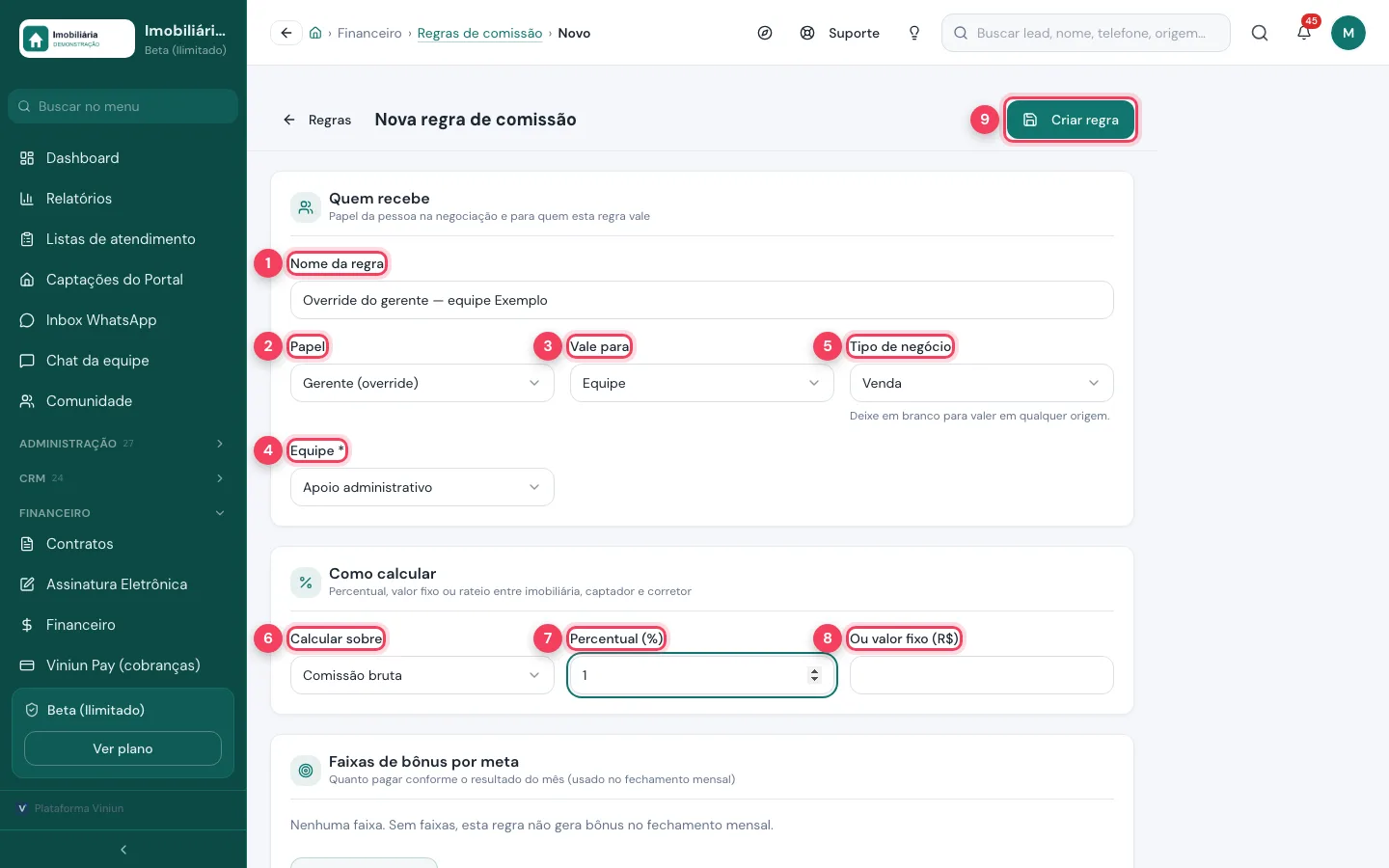Go to Listas de atendimento
The image size is (1389, 868).
tap(123, 239)
